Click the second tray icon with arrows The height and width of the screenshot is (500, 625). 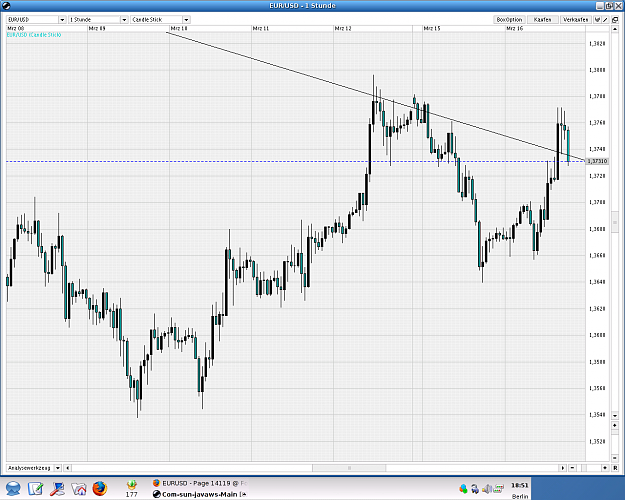[475, 488]
